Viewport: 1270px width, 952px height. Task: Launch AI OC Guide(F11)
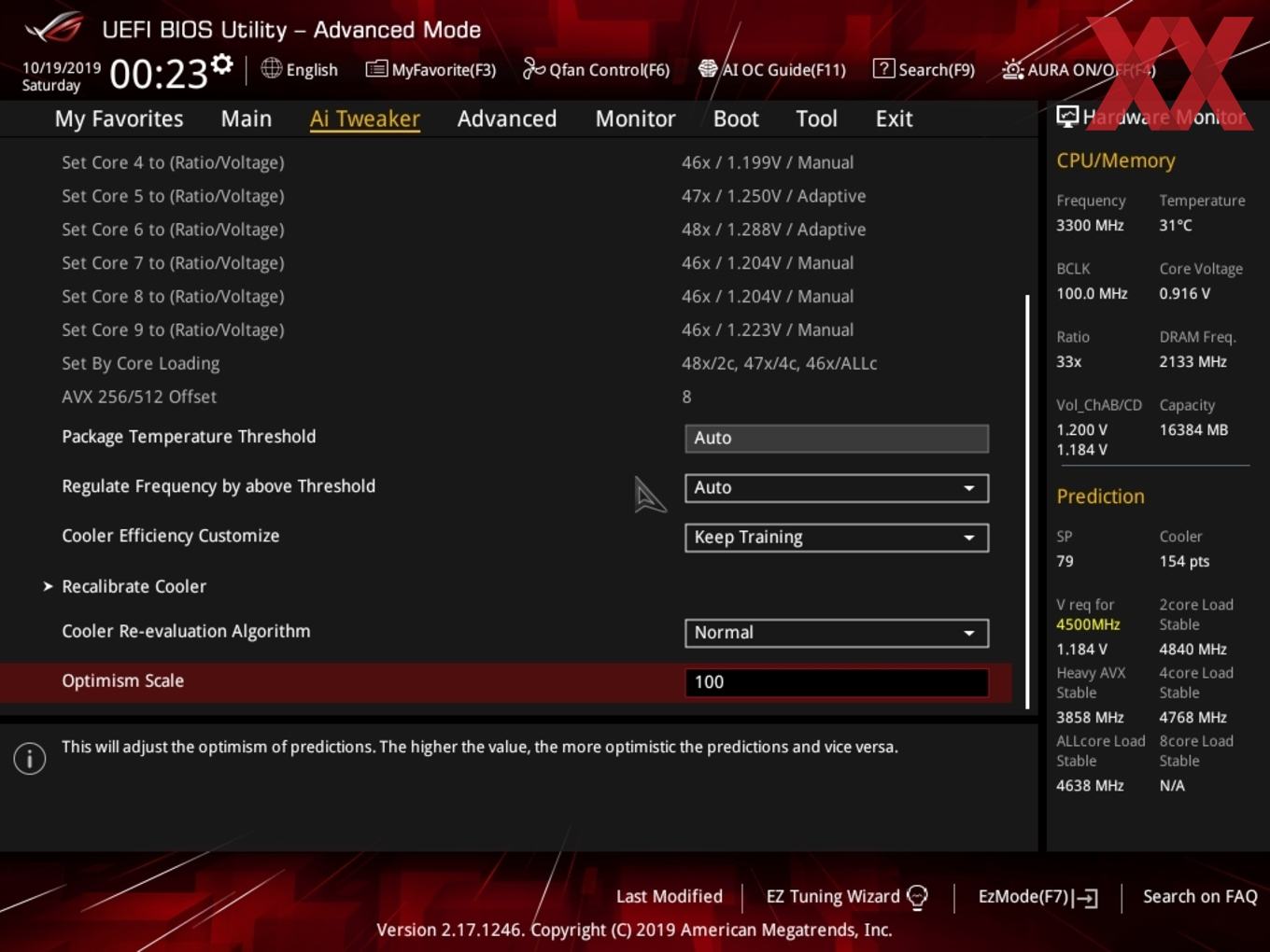(771, 69)
